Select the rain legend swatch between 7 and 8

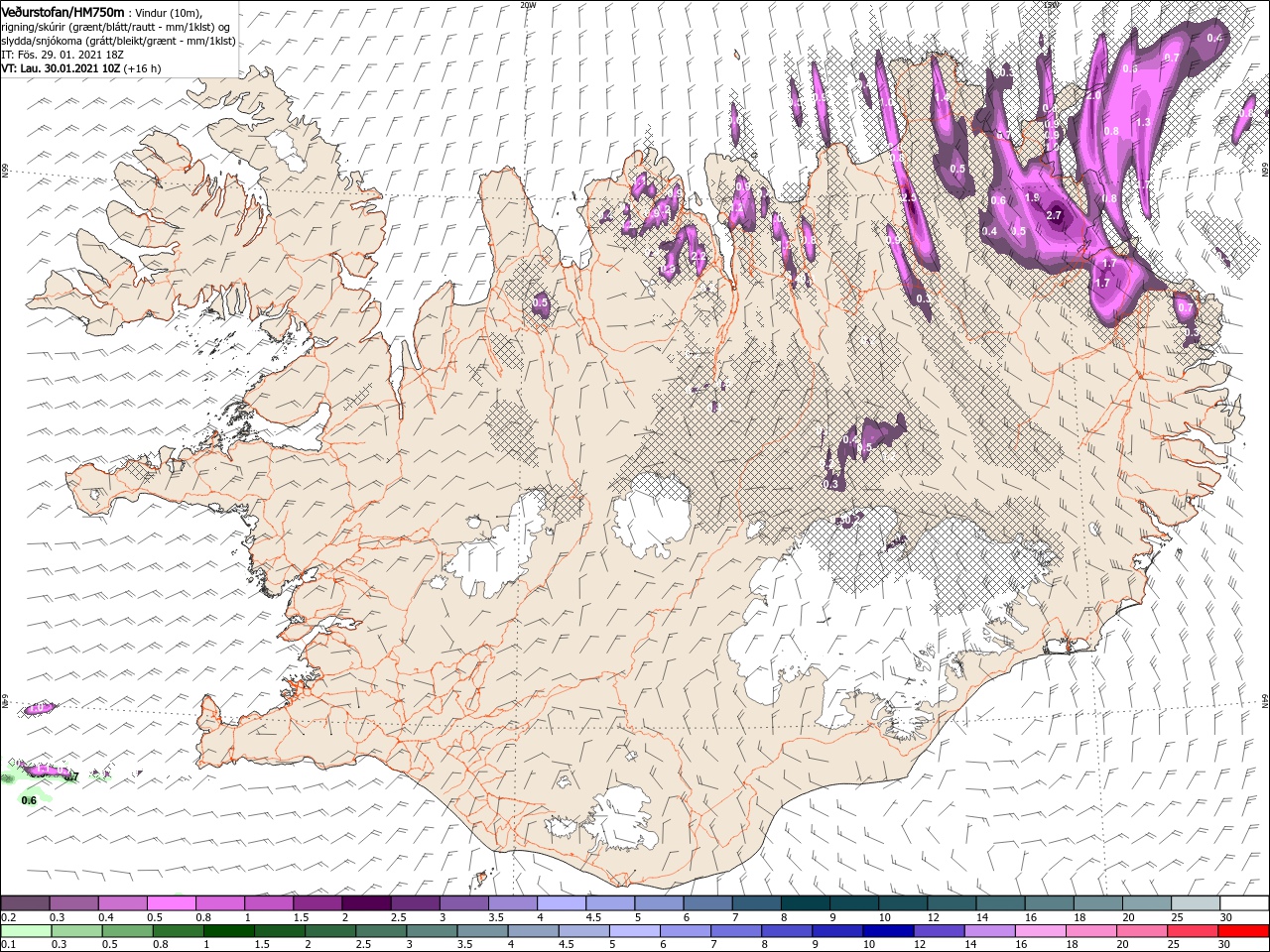pos(734,931)
